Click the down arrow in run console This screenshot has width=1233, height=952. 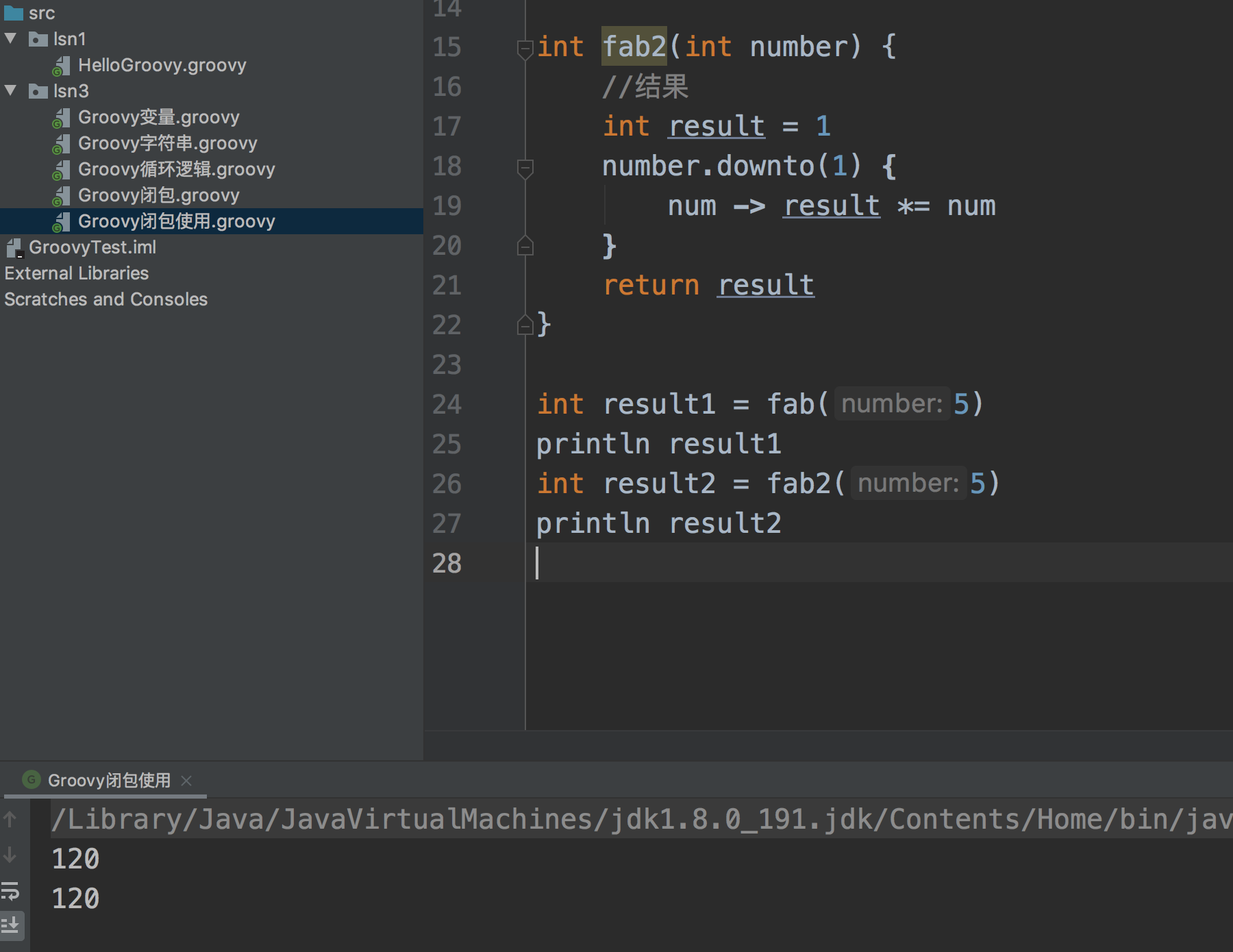coord(10,854)
